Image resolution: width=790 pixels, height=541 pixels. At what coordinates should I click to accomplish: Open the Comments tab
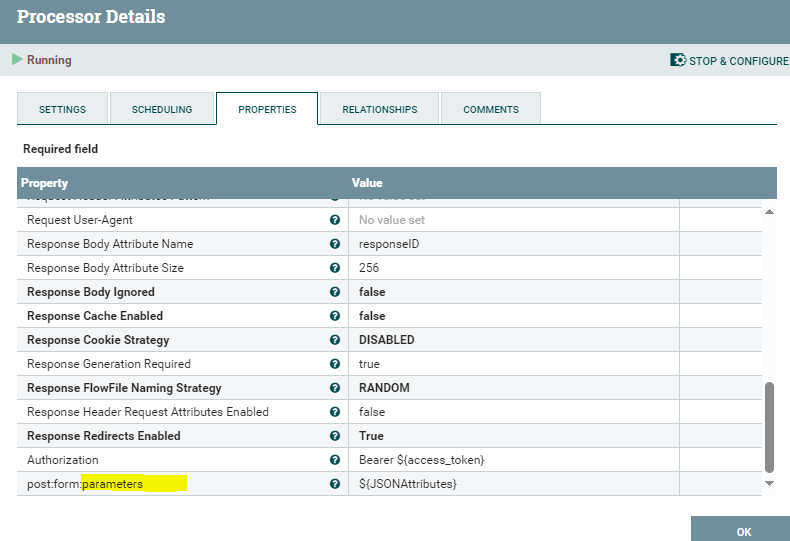point(490,109)
